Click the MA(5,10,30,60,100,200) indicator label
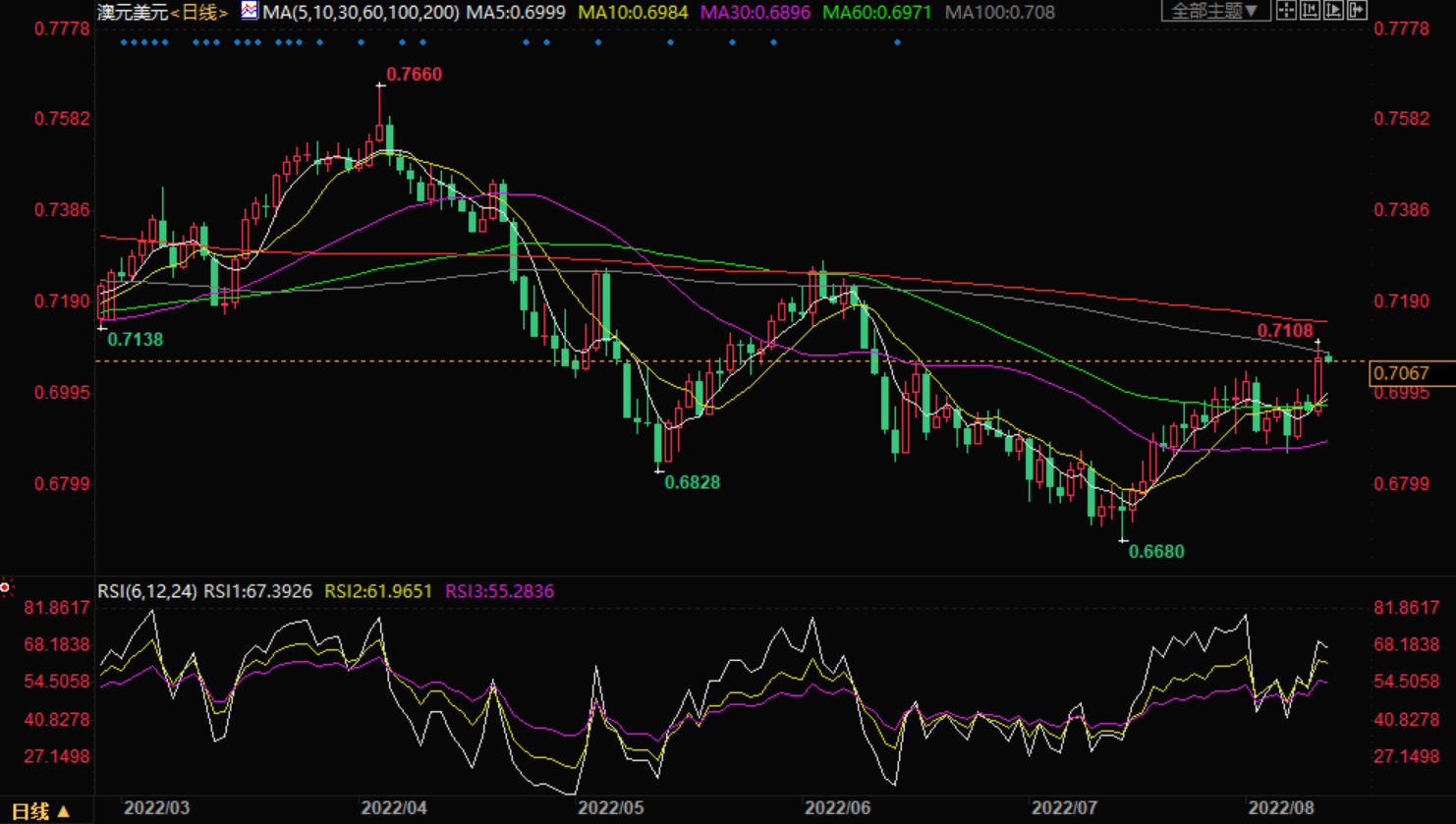This screenshot has height=824, width=1456. click(x=361, y=13)
